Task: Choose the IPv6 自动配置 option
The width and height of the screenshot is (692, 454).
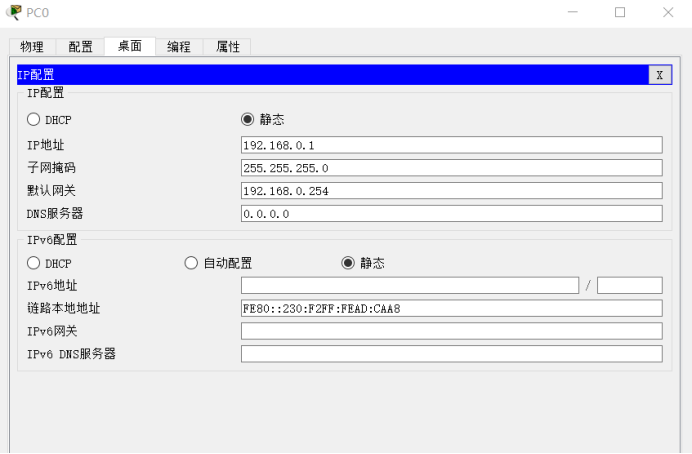Action: [191, 263]
